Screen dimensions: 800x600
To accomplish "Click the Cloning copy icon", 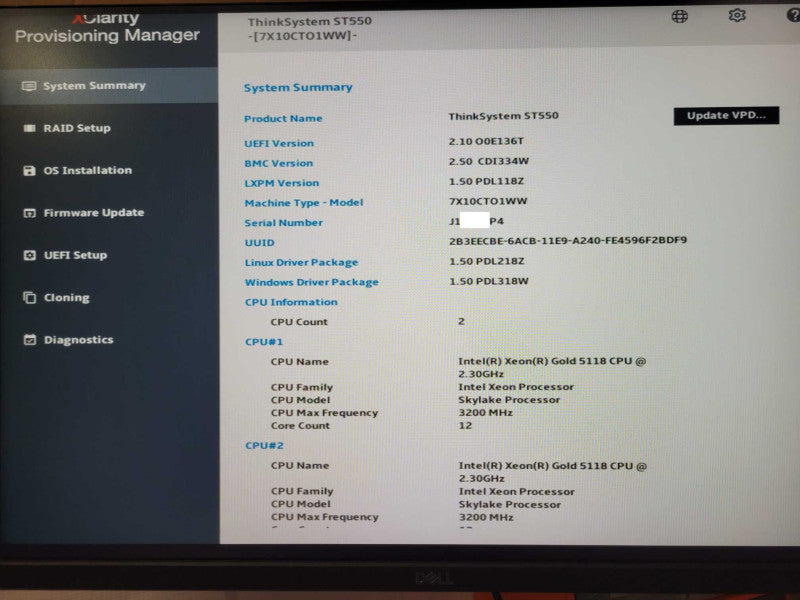I will coord(30,297).
